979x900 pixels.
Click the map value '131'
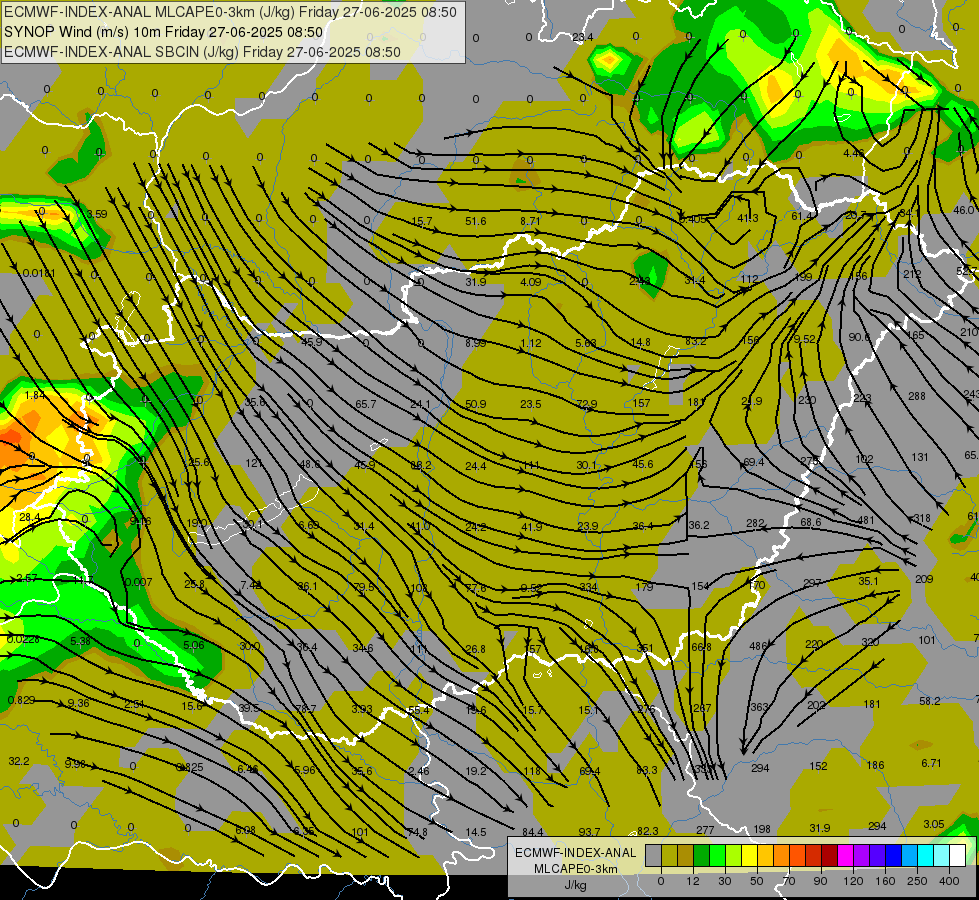point(920,457)
